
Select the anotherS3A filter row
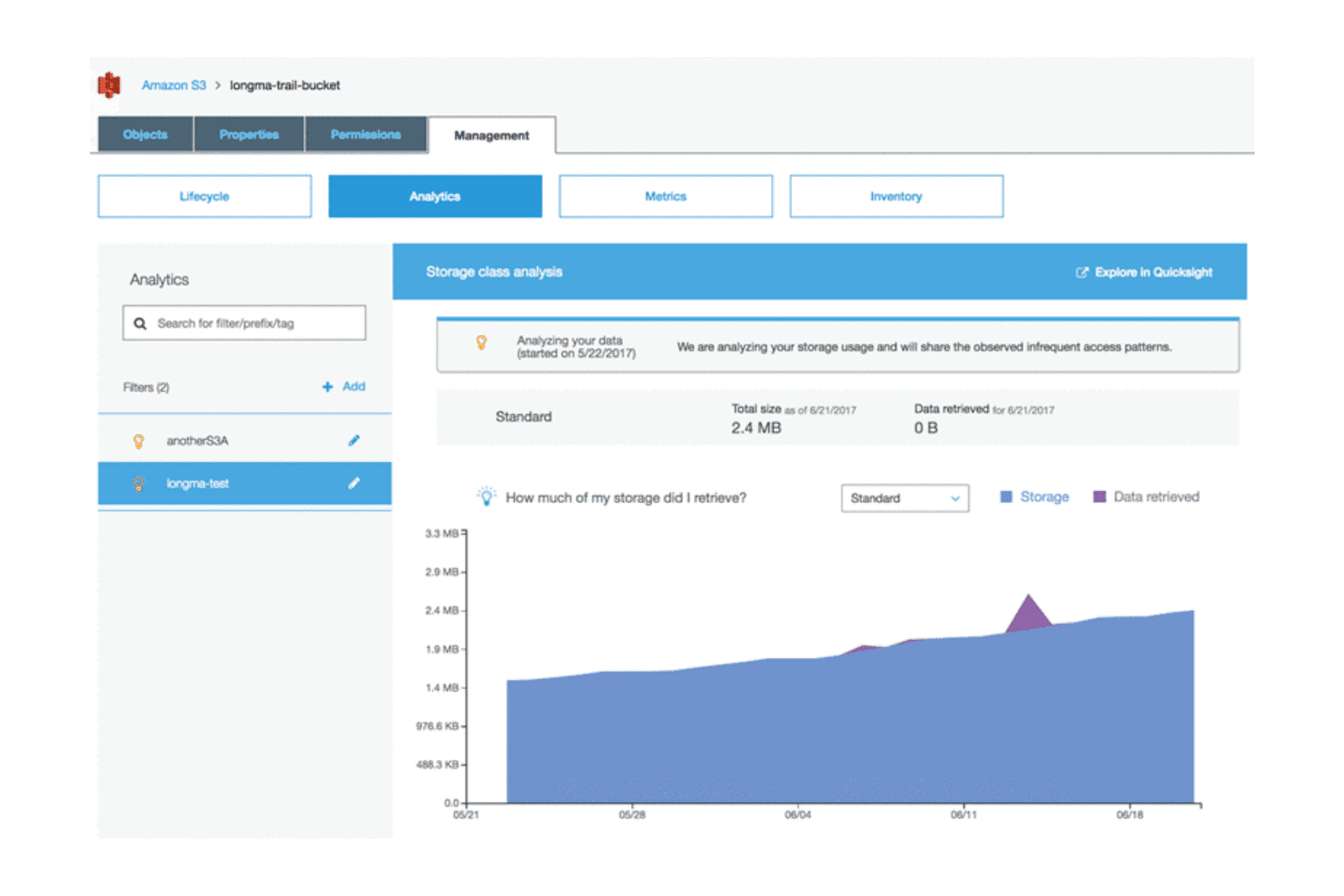244,440
